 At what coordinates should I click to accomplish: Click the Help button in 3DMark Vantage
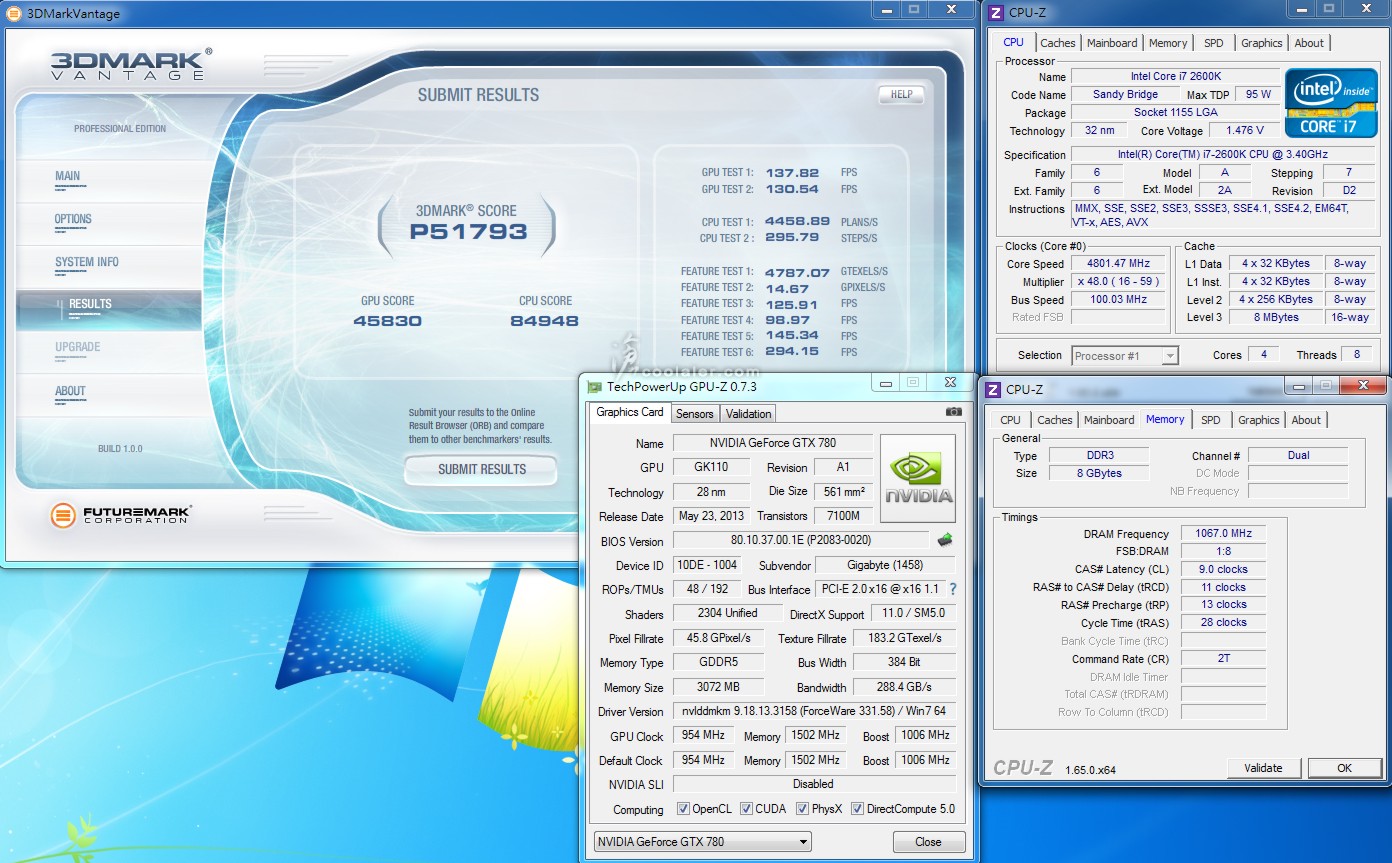pyautogui.click(x=901, y=94)
